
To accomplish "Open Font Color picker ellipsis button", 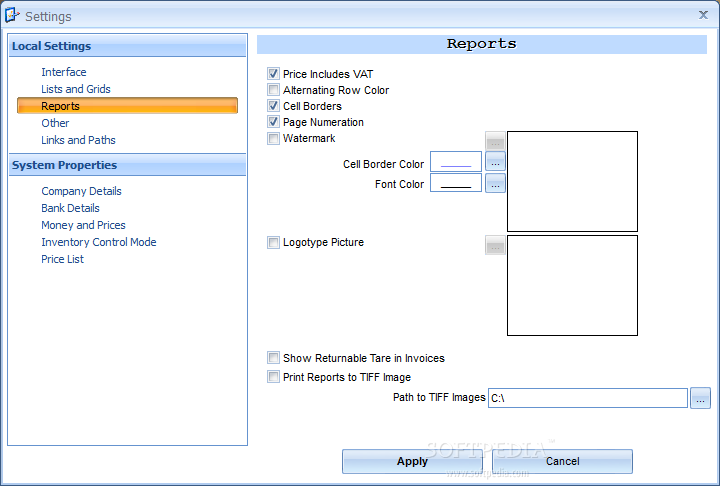I will [495, 183].
